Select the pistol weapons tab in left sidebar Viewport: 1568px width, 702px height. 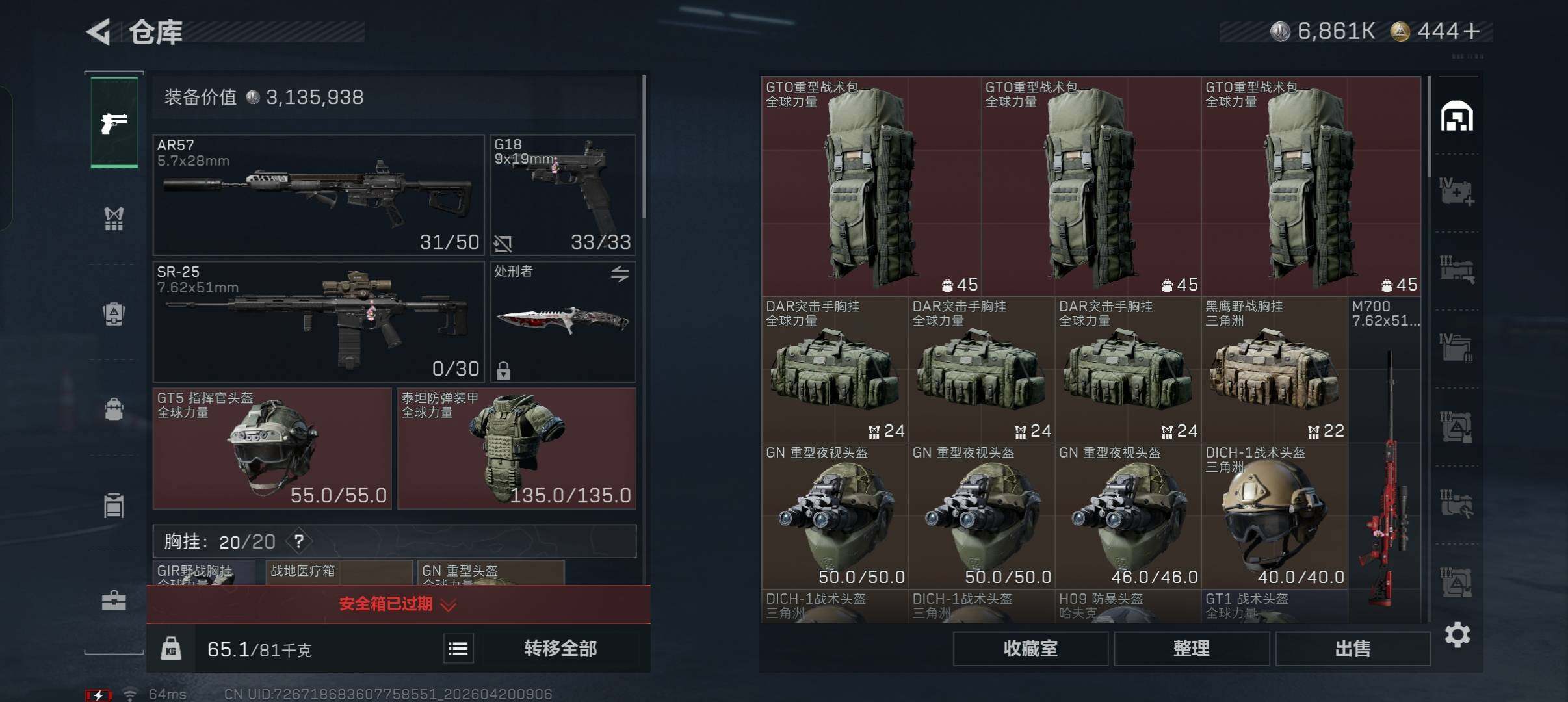[x=114, y=122]
